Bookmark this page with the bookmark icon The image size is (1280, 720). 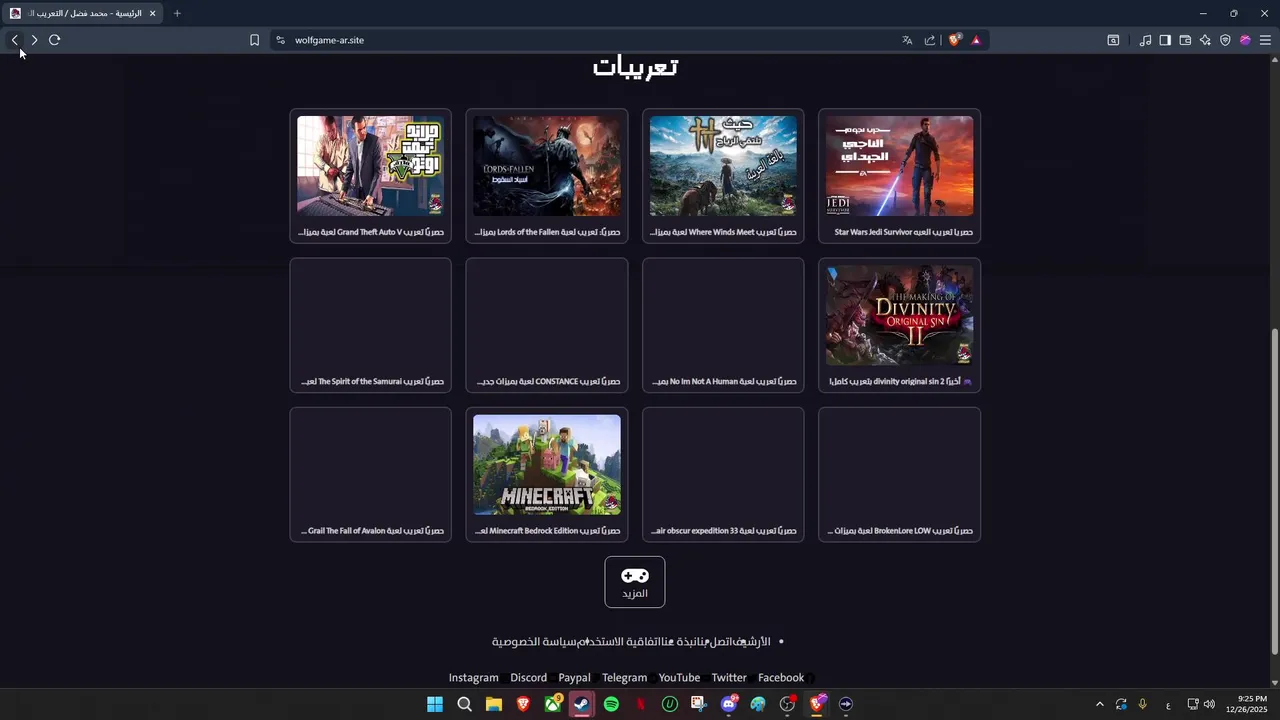click(x=254, y=40)
